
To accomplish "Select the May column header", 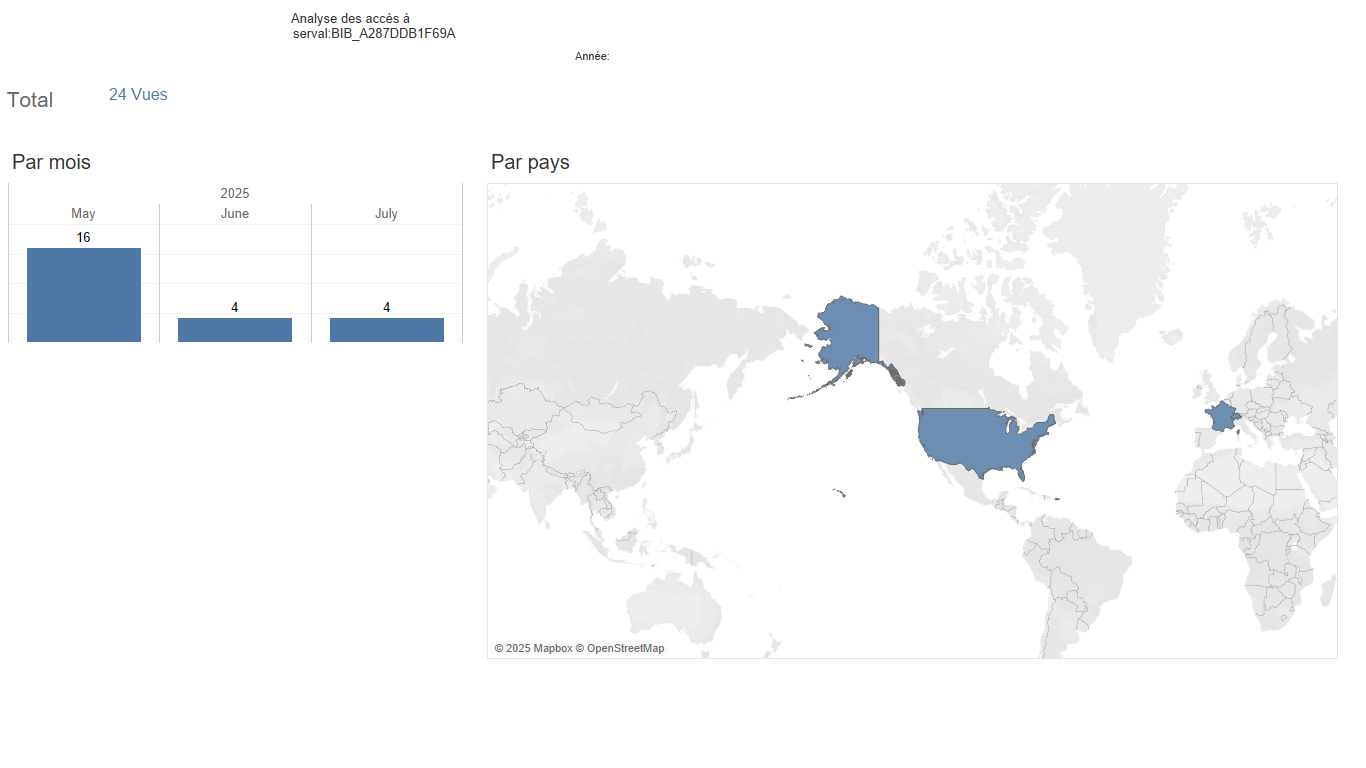I will click(x=84, y=214).
